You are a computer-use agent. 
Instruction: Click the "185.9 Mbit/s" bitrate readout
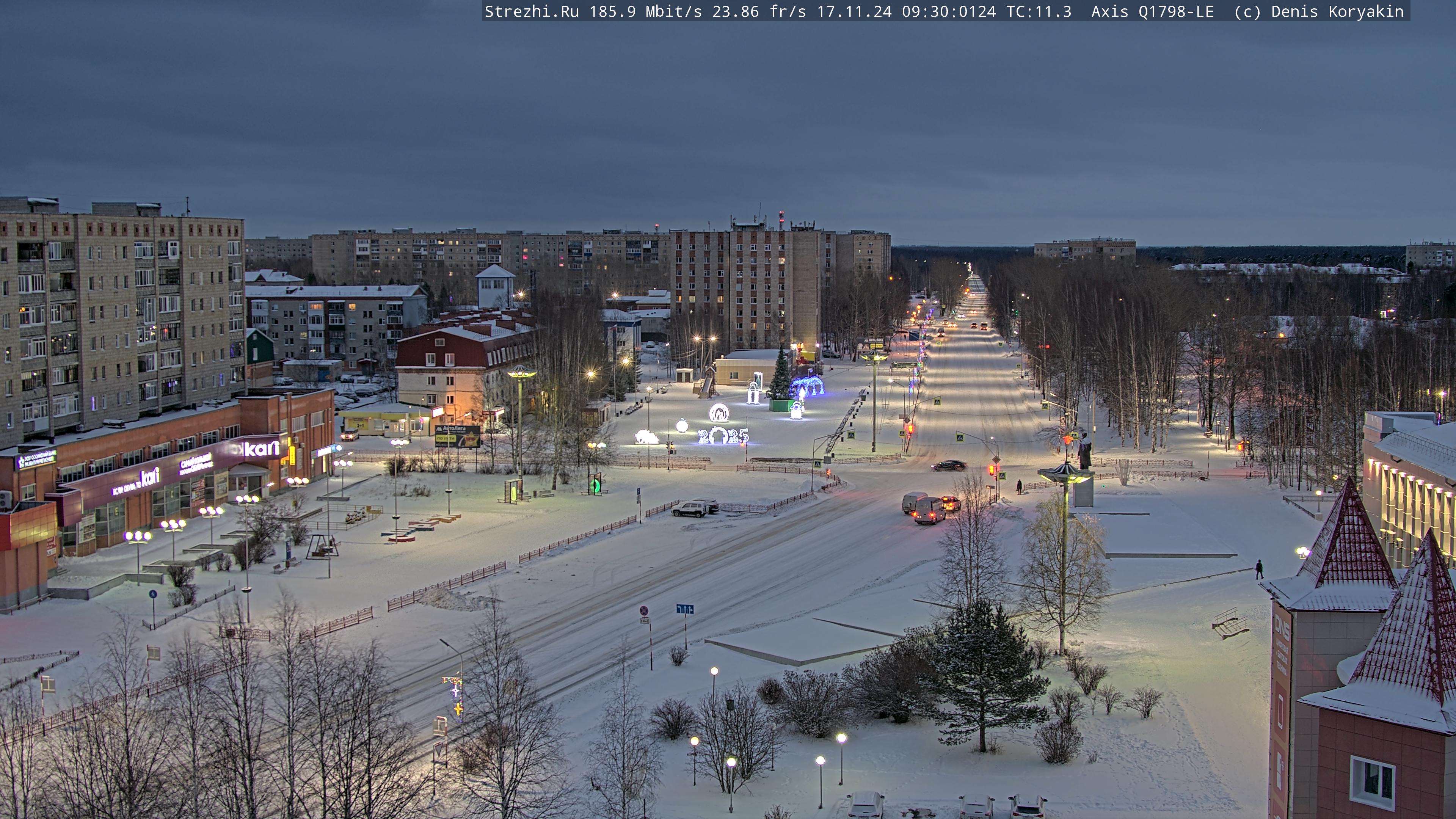[645, 11]
